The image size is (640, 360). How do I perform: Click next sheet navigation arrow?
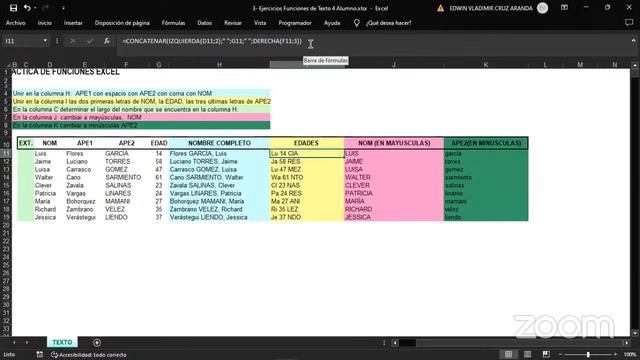click(27, 342)
